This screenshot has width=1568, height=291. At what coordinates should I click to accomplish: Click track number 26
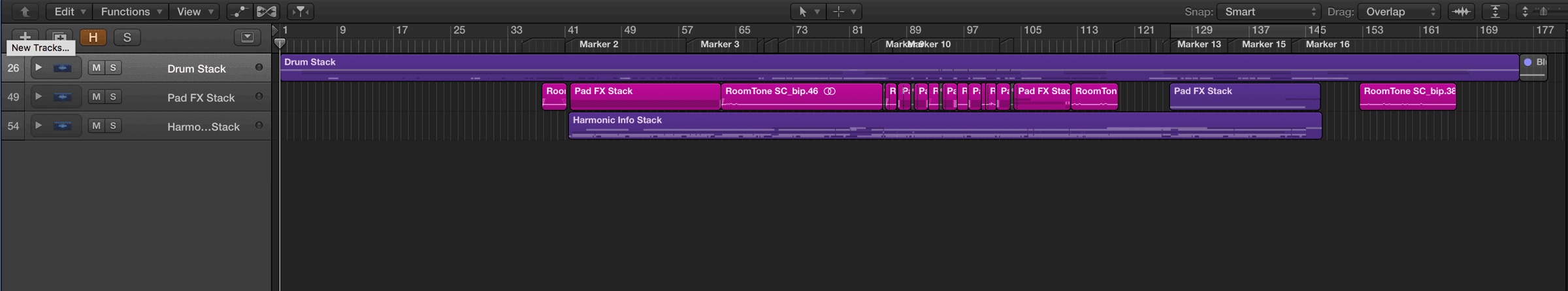13,68
